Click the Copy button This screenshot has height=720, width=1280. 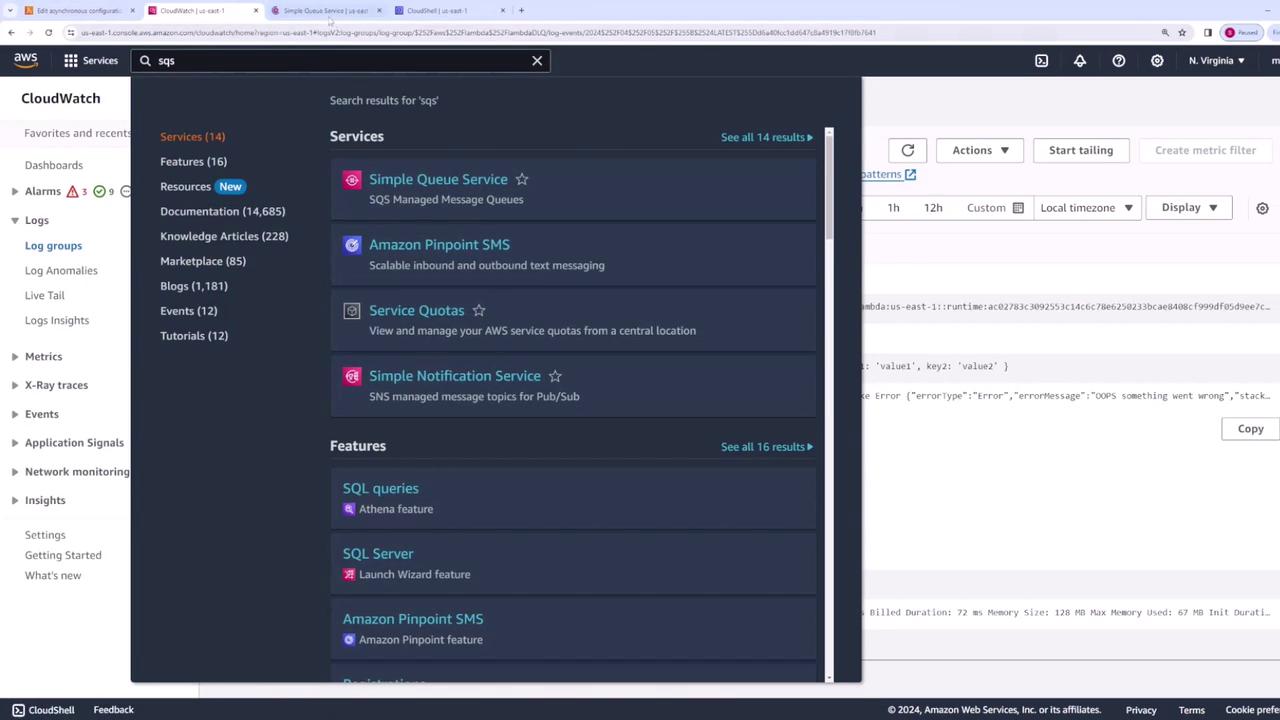click(1250, 429)
